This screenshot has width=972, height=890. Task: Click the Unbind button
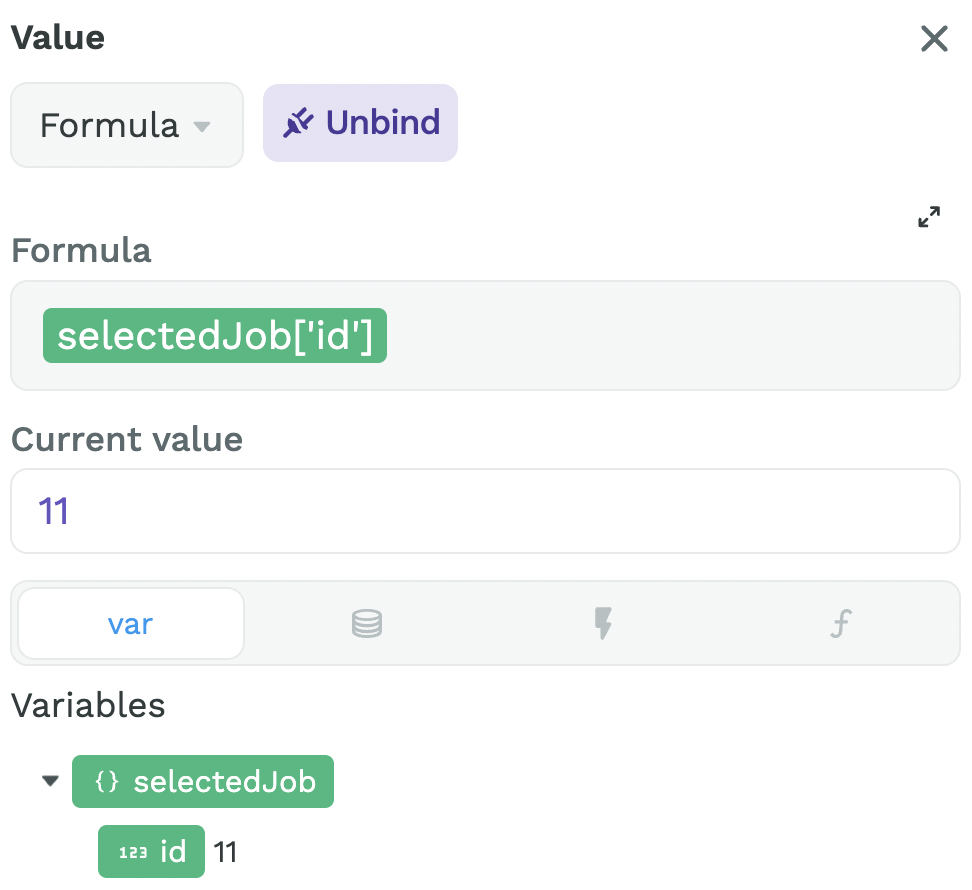360,123
